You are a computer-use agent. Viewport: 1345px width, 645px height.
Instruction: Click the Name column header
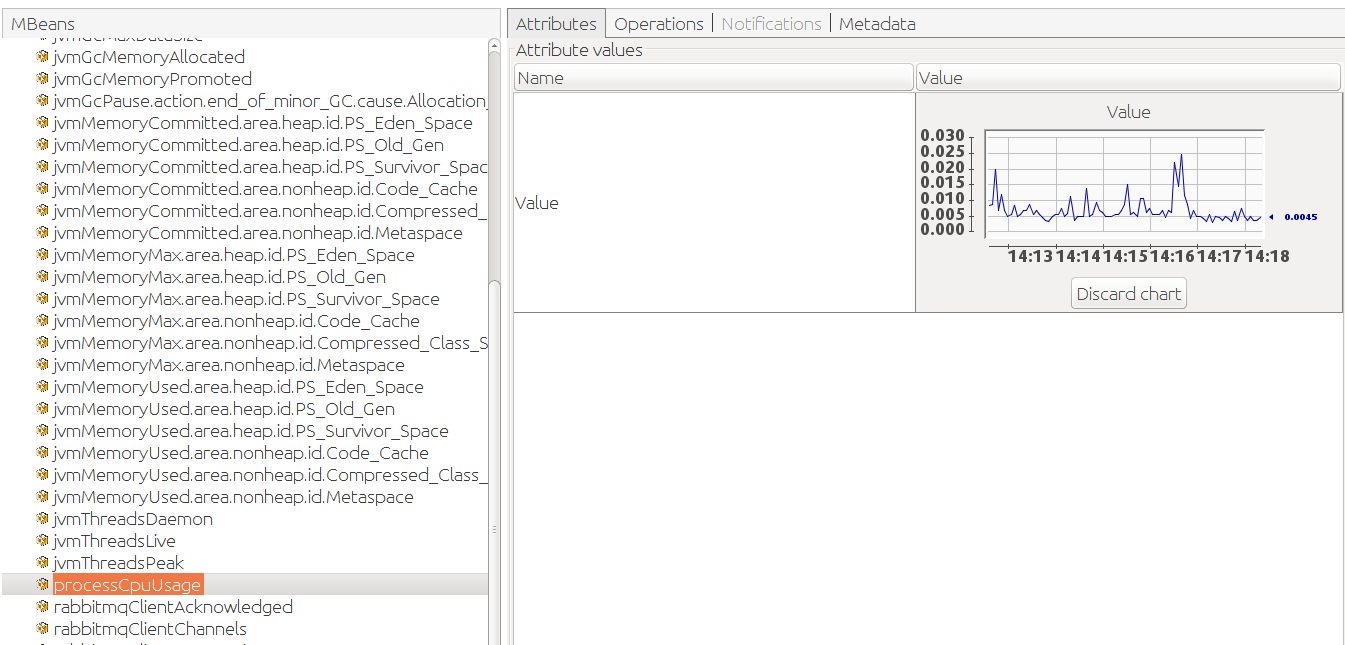(712, 76)
